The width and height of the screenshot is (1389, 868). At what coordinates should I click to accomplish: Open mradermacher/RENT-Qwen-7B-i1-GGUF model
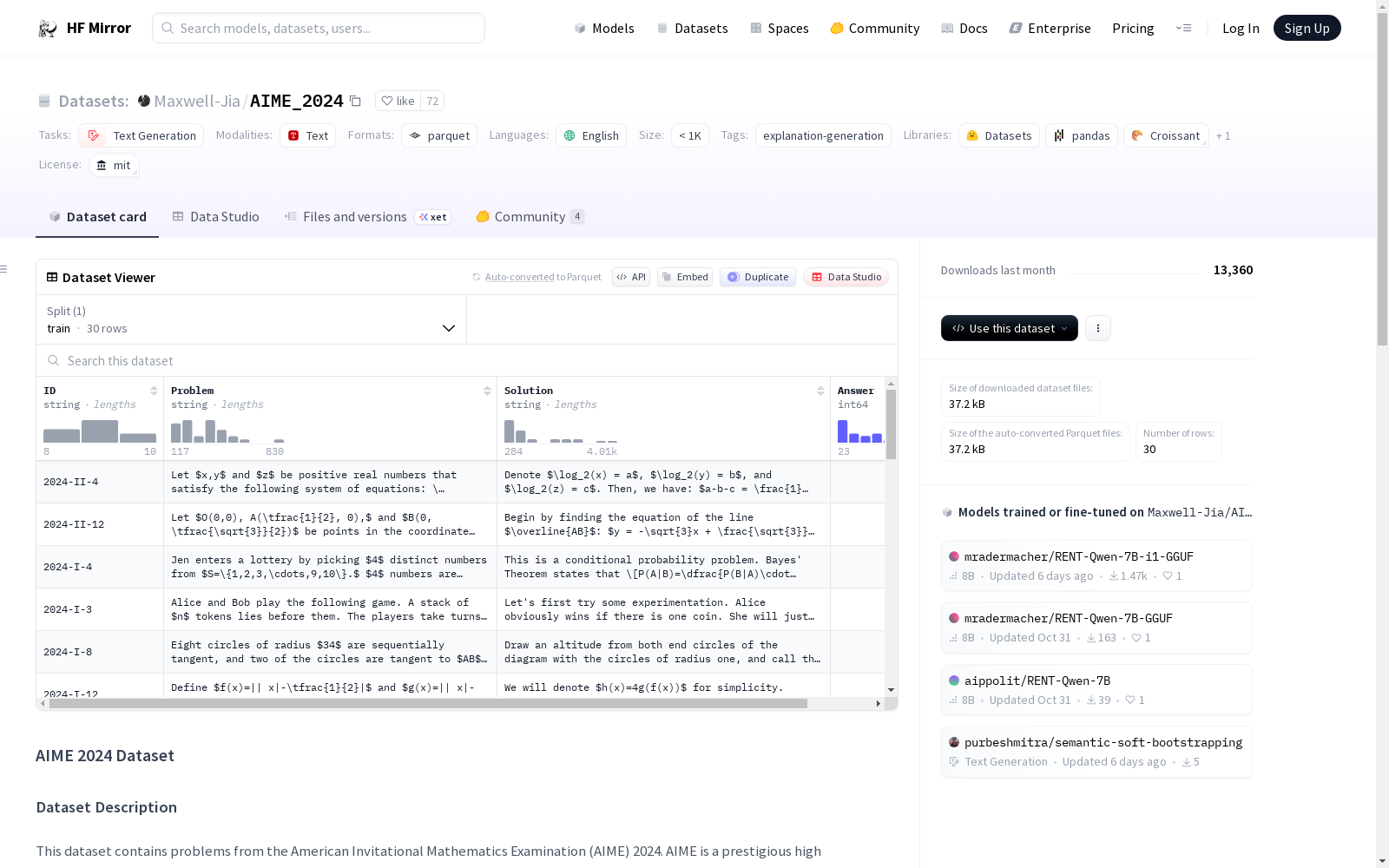point(1096,566)
